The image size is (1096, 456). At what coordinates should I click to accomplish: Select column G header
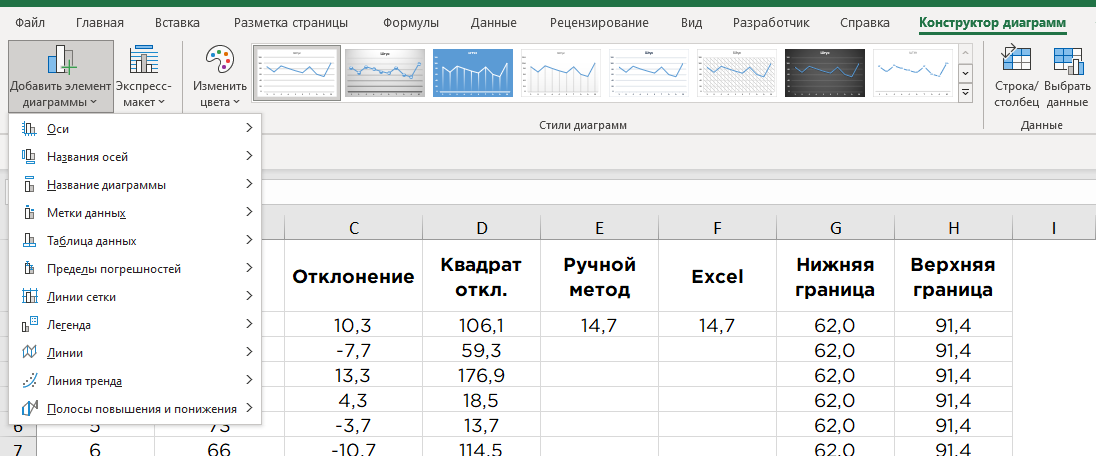835,228
